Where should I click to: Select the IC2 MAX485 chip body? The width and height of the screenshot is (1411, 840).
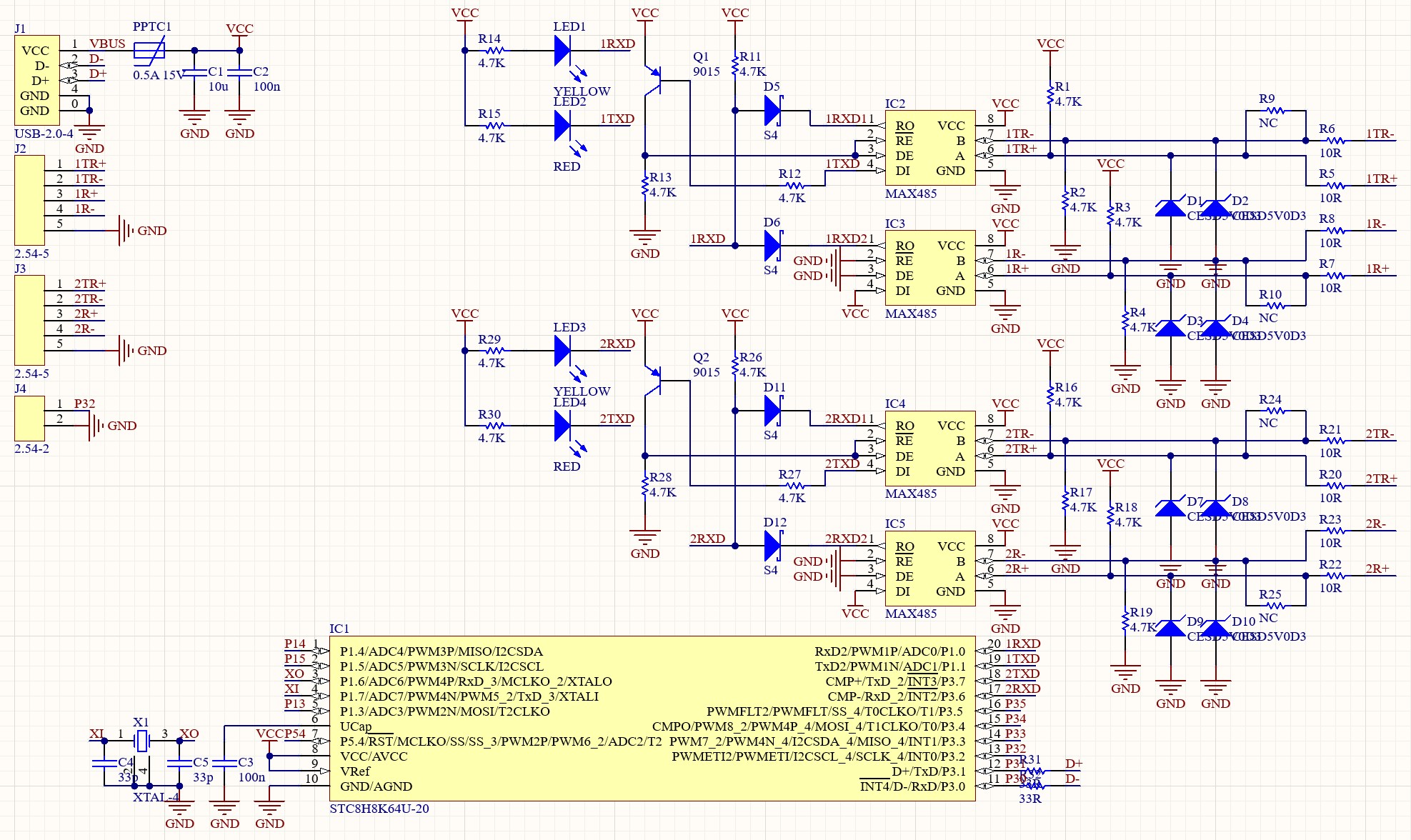(x=929, y=148)
